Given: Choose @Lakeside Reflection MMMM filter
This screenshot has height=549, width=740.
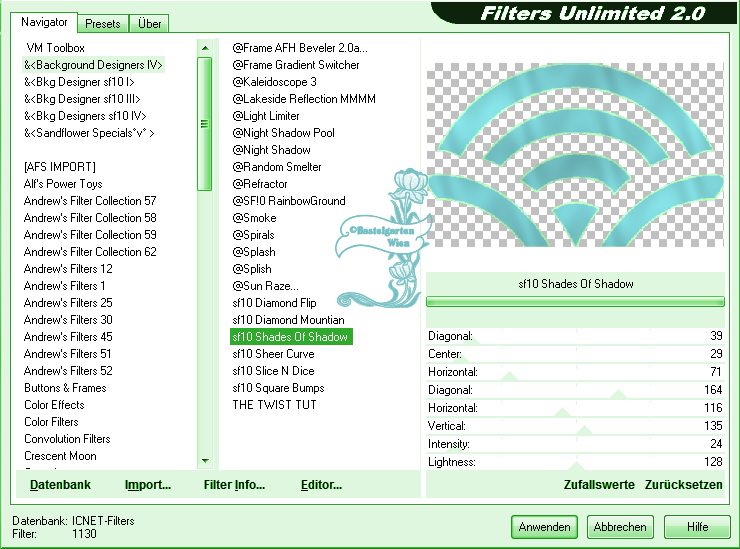Looking at the screenshot, I should coord(304,99).
